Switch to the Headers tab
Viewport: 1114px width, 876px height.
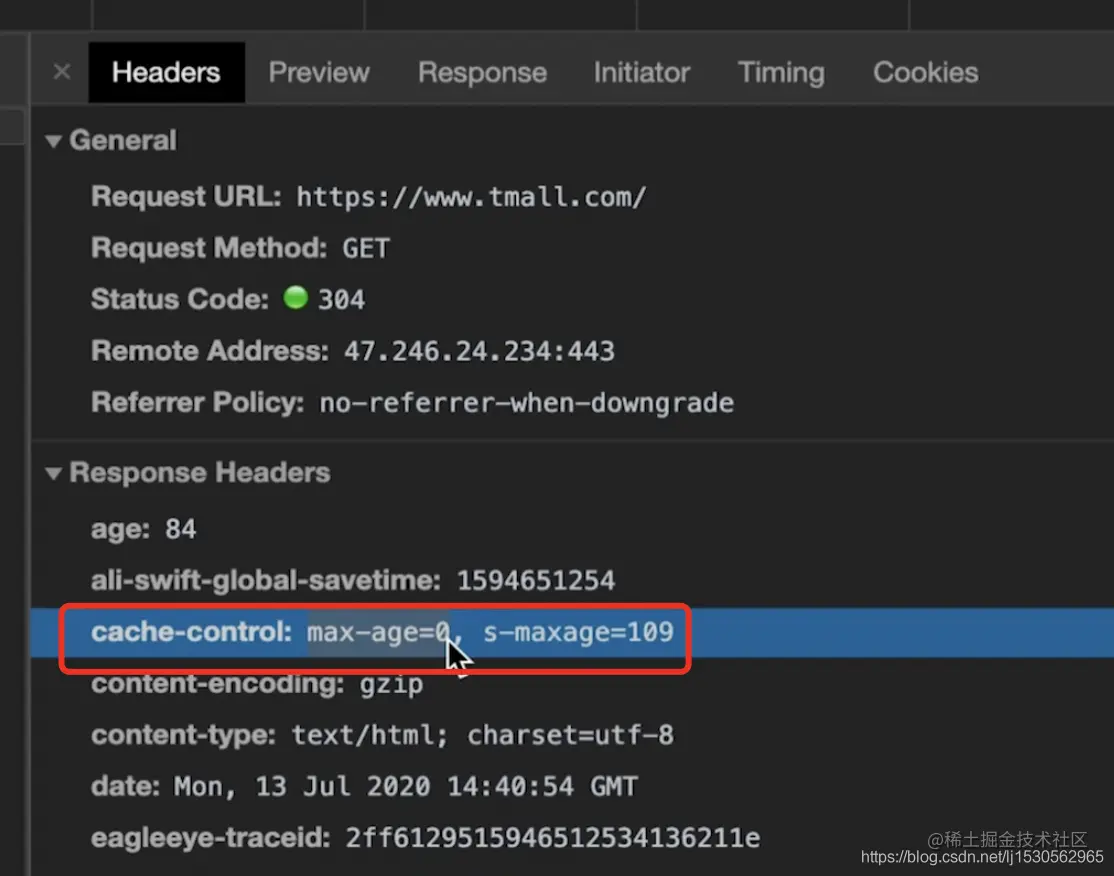166,72
